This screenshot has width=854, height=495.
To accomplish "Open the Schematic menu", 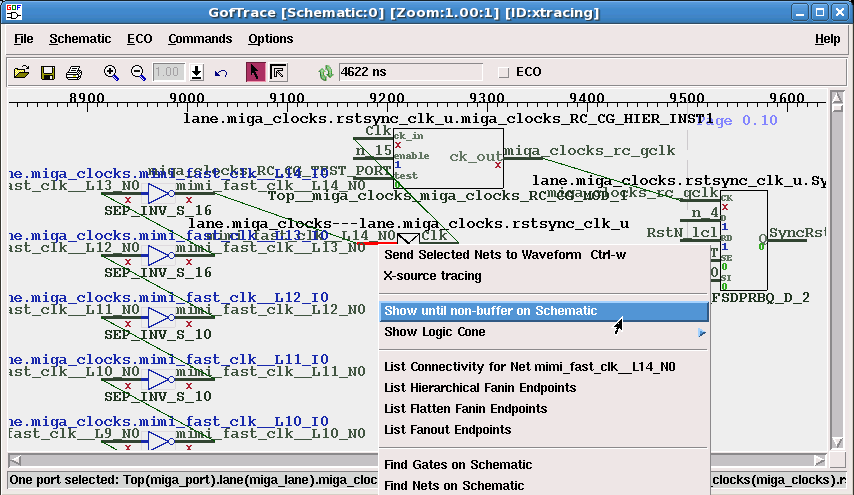I will (80, 39).
